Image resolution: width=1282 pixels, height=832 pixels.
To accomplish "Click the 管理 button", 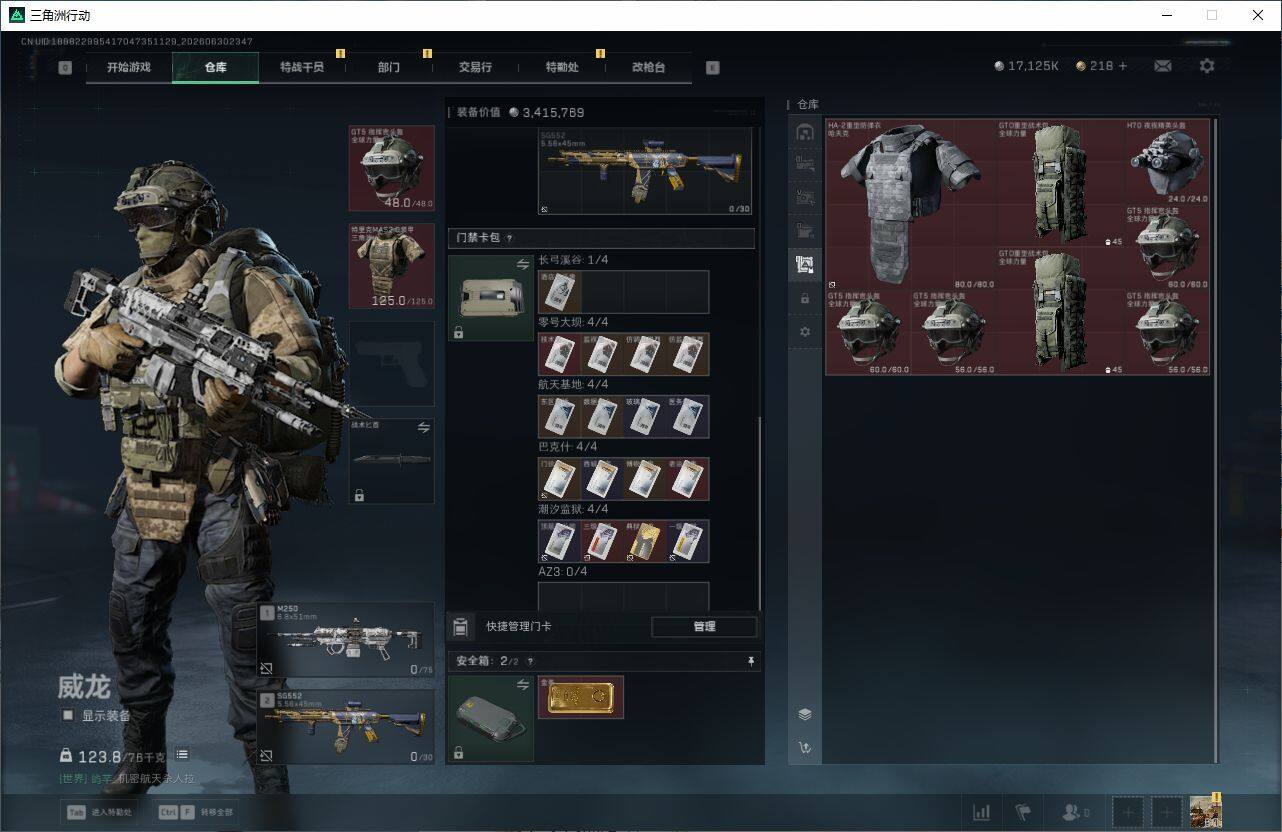I will click(704, 627).
